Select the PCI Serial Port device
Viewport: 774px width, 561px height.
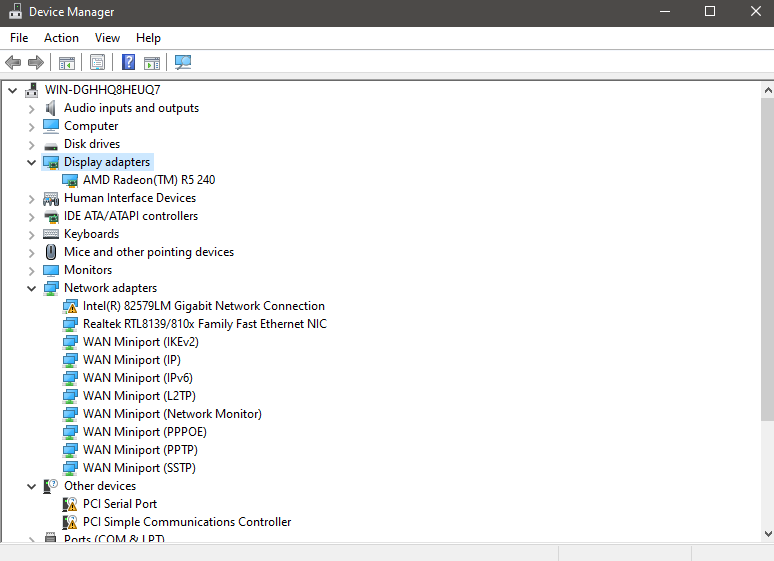119,504
